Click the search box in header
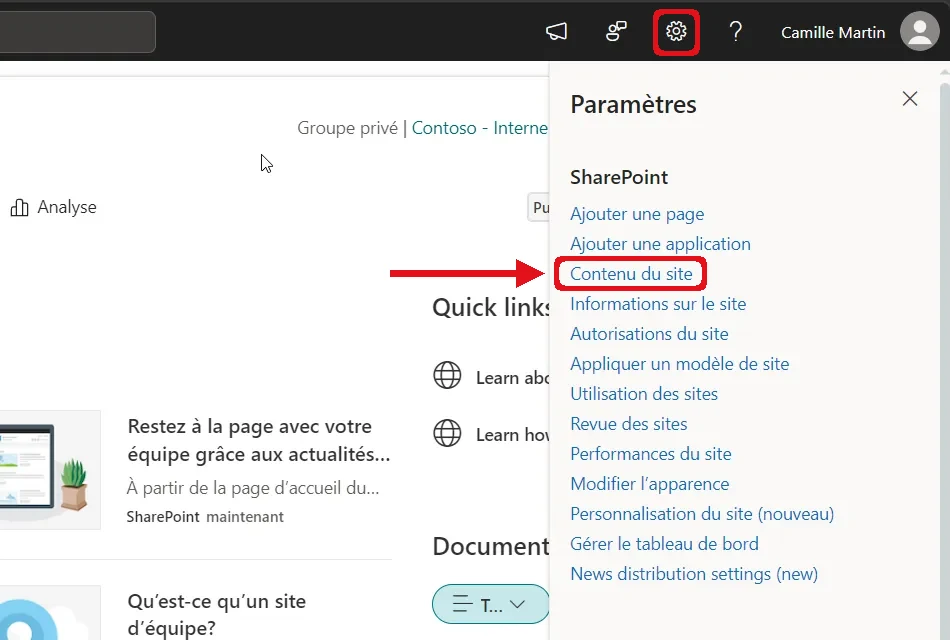Screen dimensions: 950x640 78,32
